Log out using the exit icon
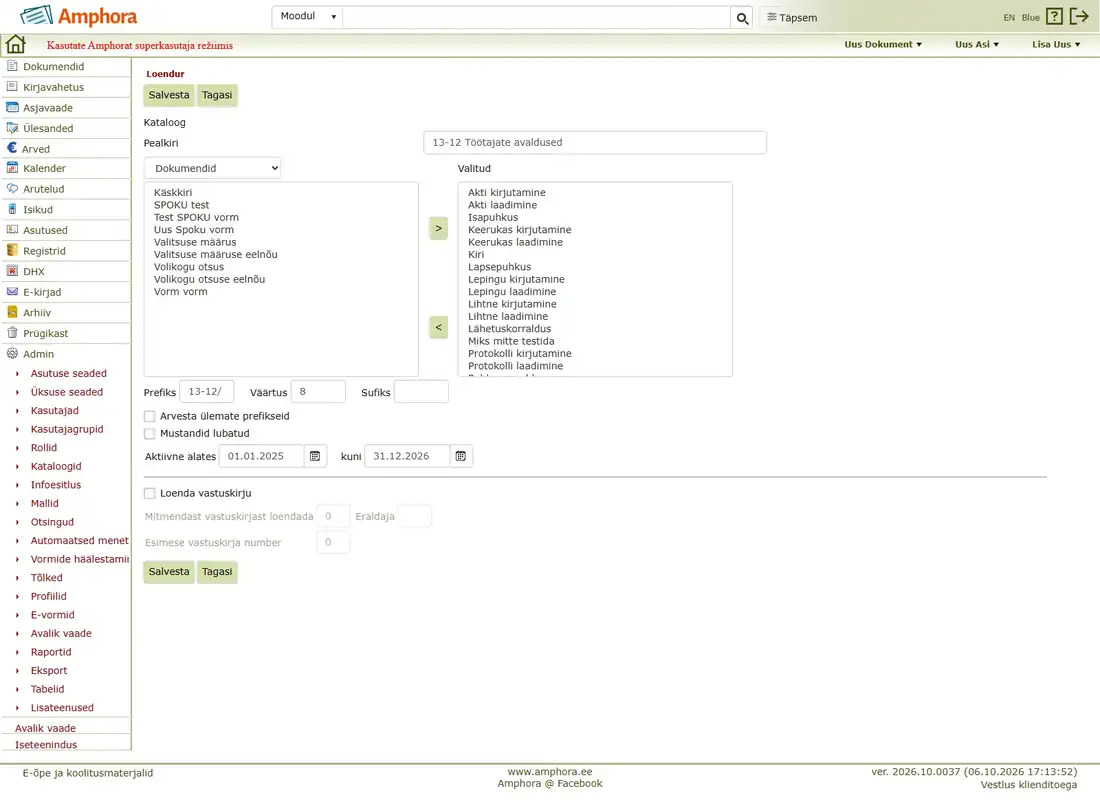The height and width of the screenshot is (804, 1100). 1079,16
